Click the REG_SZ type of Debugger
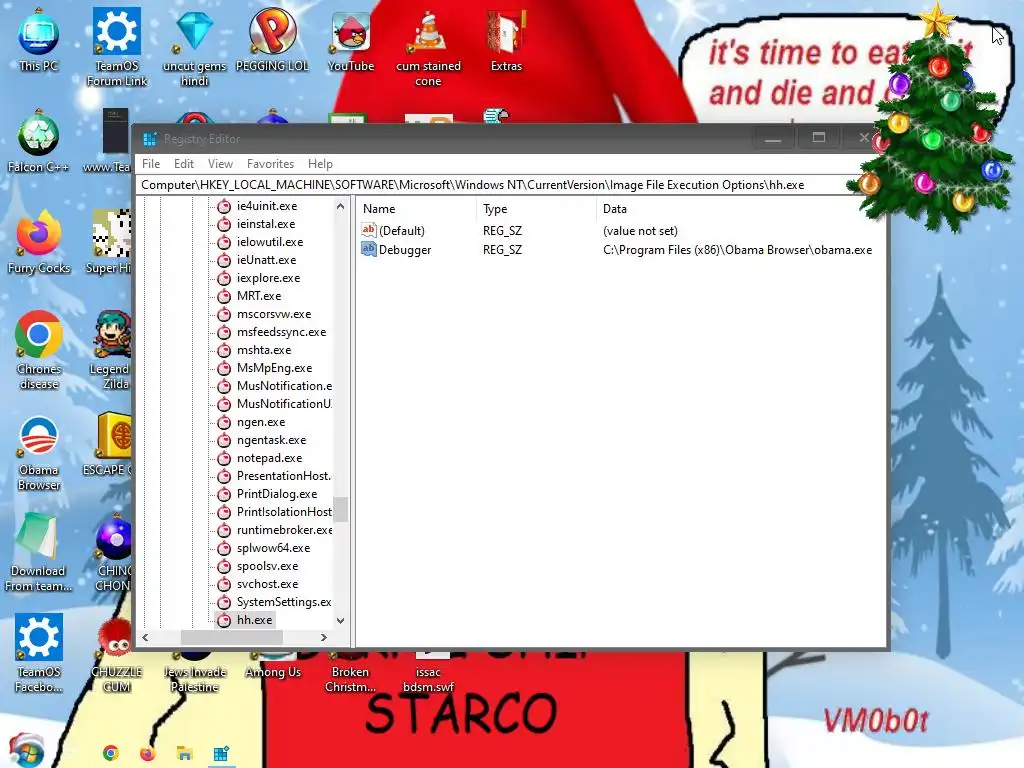Viewport: 1024px width, 768px height. (x=502, y=250)
